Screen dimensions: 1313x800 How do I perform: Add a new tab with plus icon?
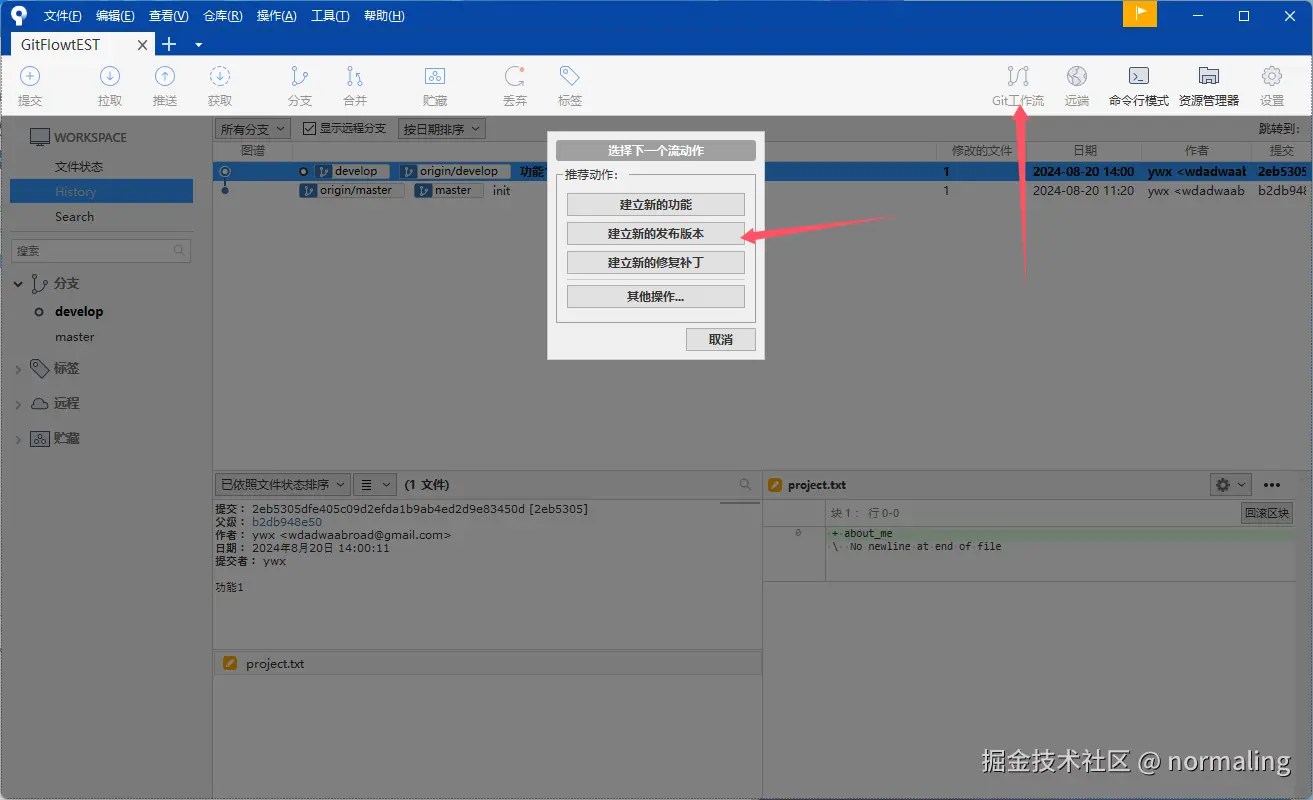pos(169,44)
